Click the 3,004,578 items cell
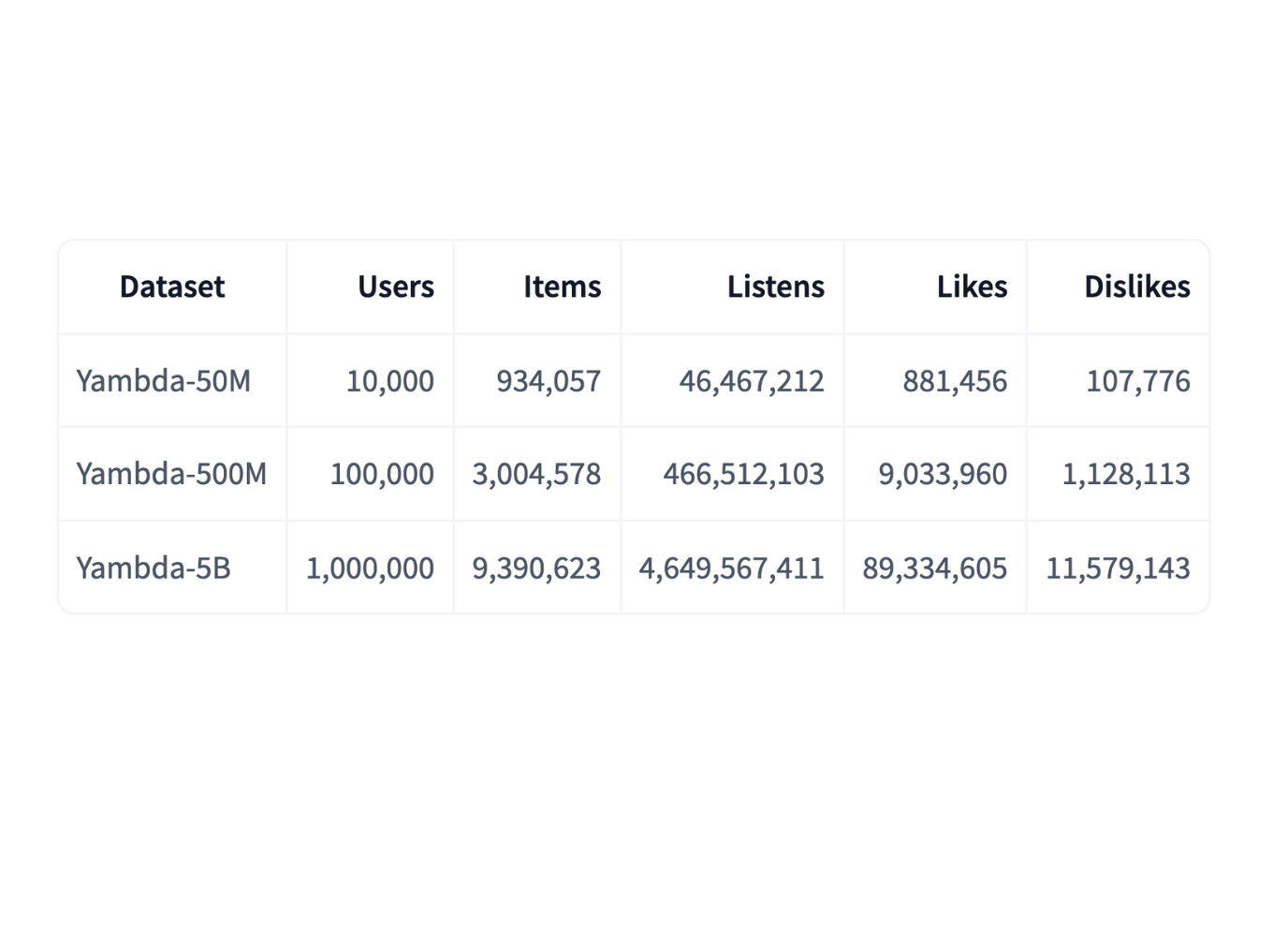This screenshot has width=1288, height=929. [536, 474]
